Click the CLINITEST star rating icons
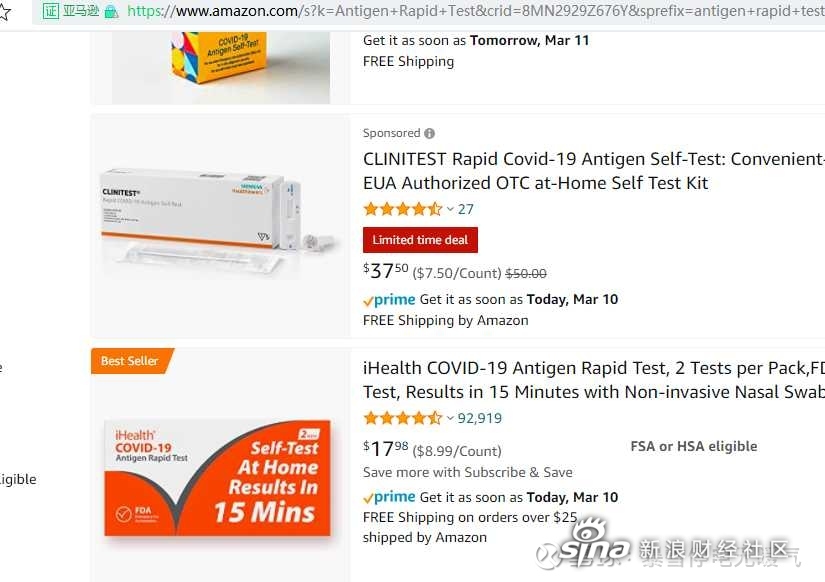The image size is (825, 582). [x=403, y=209]
